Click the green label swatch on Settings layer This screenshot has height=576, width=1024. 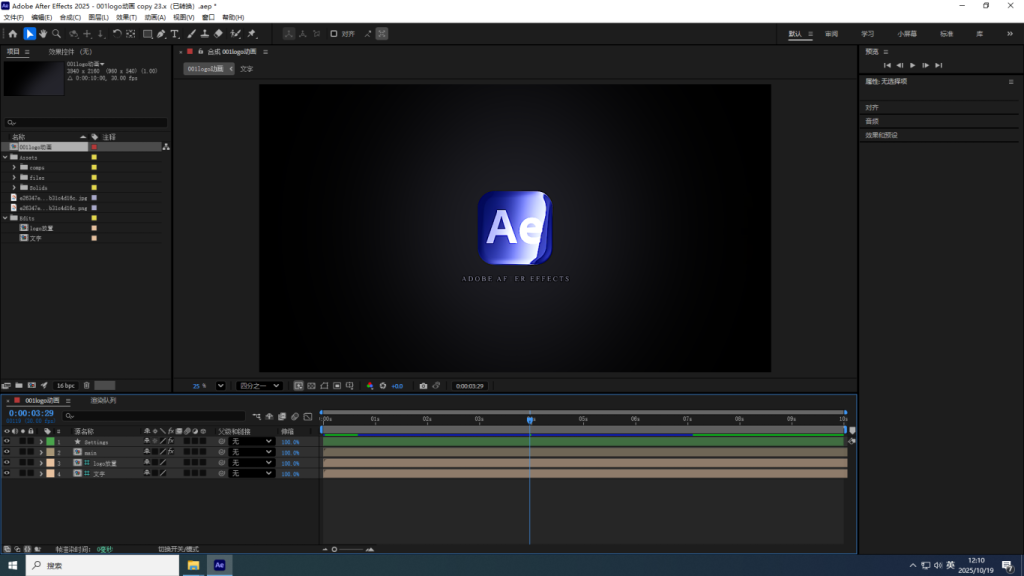[x=50, y=440]
